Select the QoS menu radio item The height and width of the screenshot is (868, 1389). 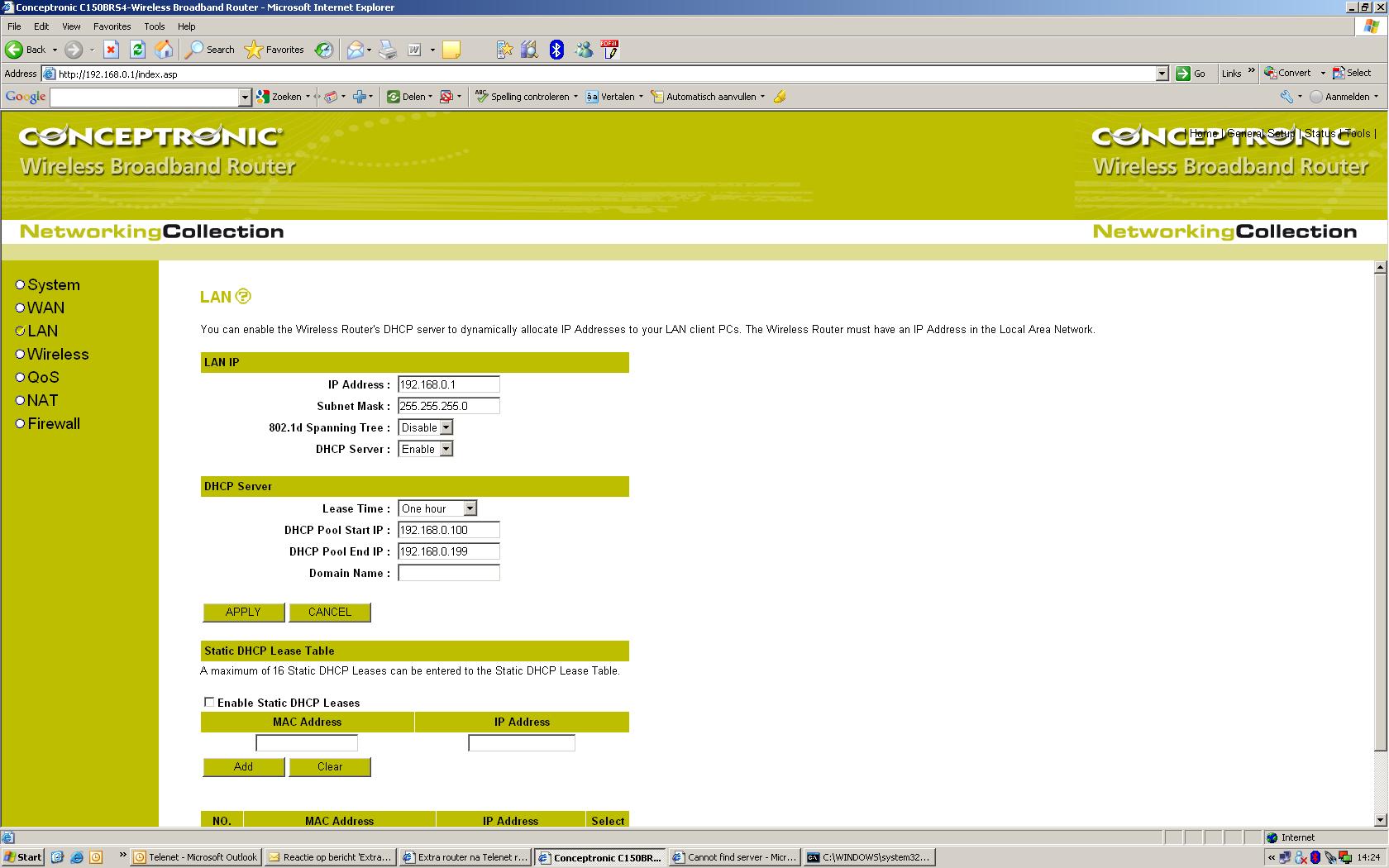click(21, 378)
